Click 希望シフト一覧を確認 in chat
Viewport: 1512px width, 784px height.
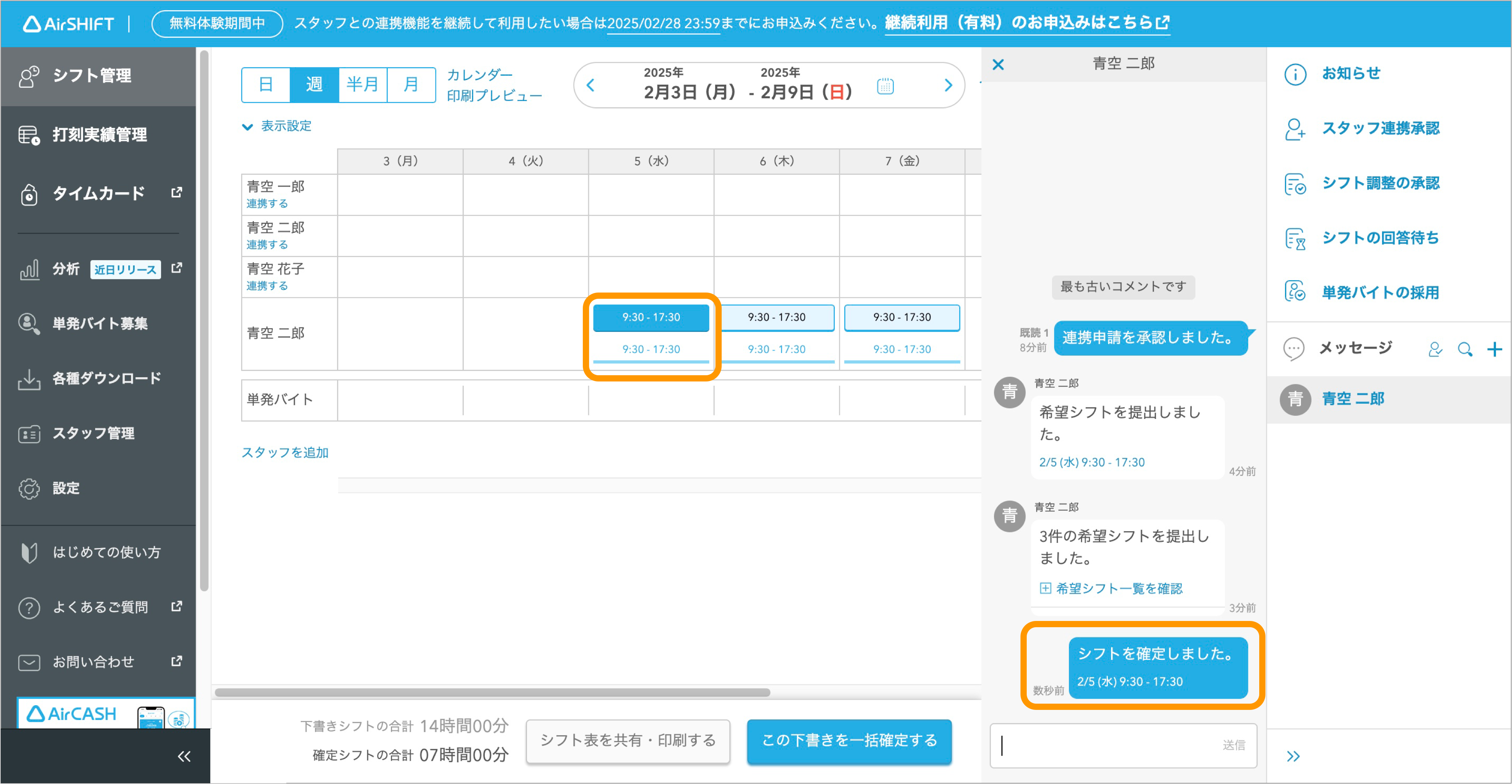click(x=1111, y=589)
